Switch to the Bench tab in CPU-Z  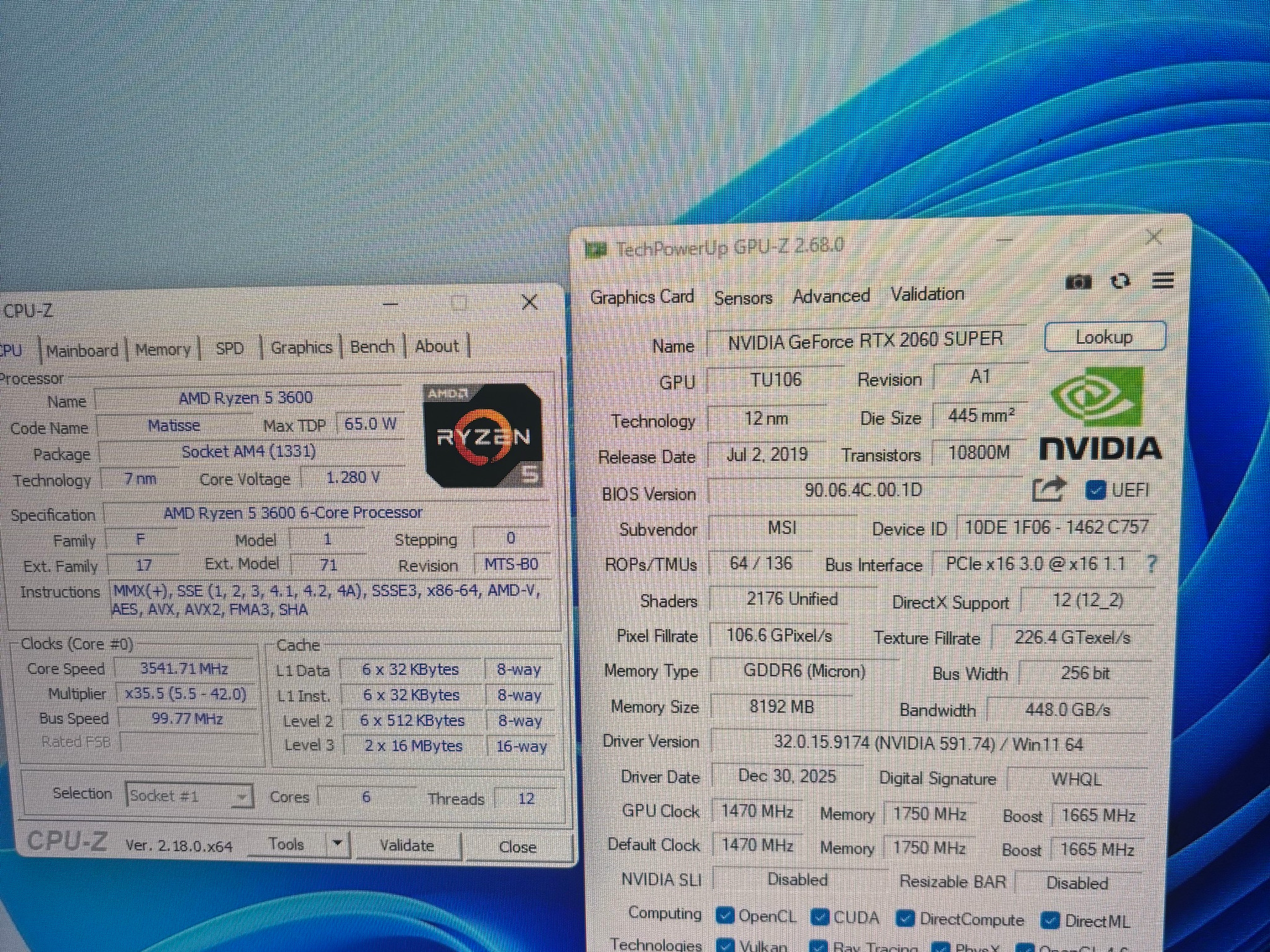(x=372, y=346)
